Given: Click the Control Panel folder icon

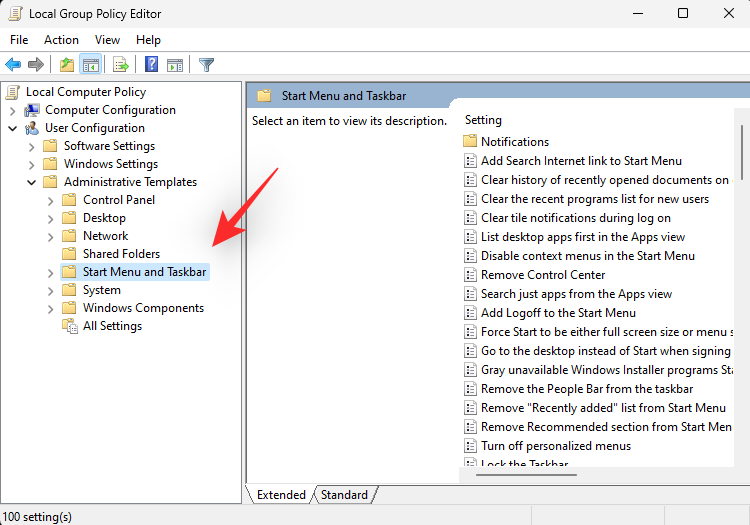Looking at the screenshot, I should tap(69, 199).
